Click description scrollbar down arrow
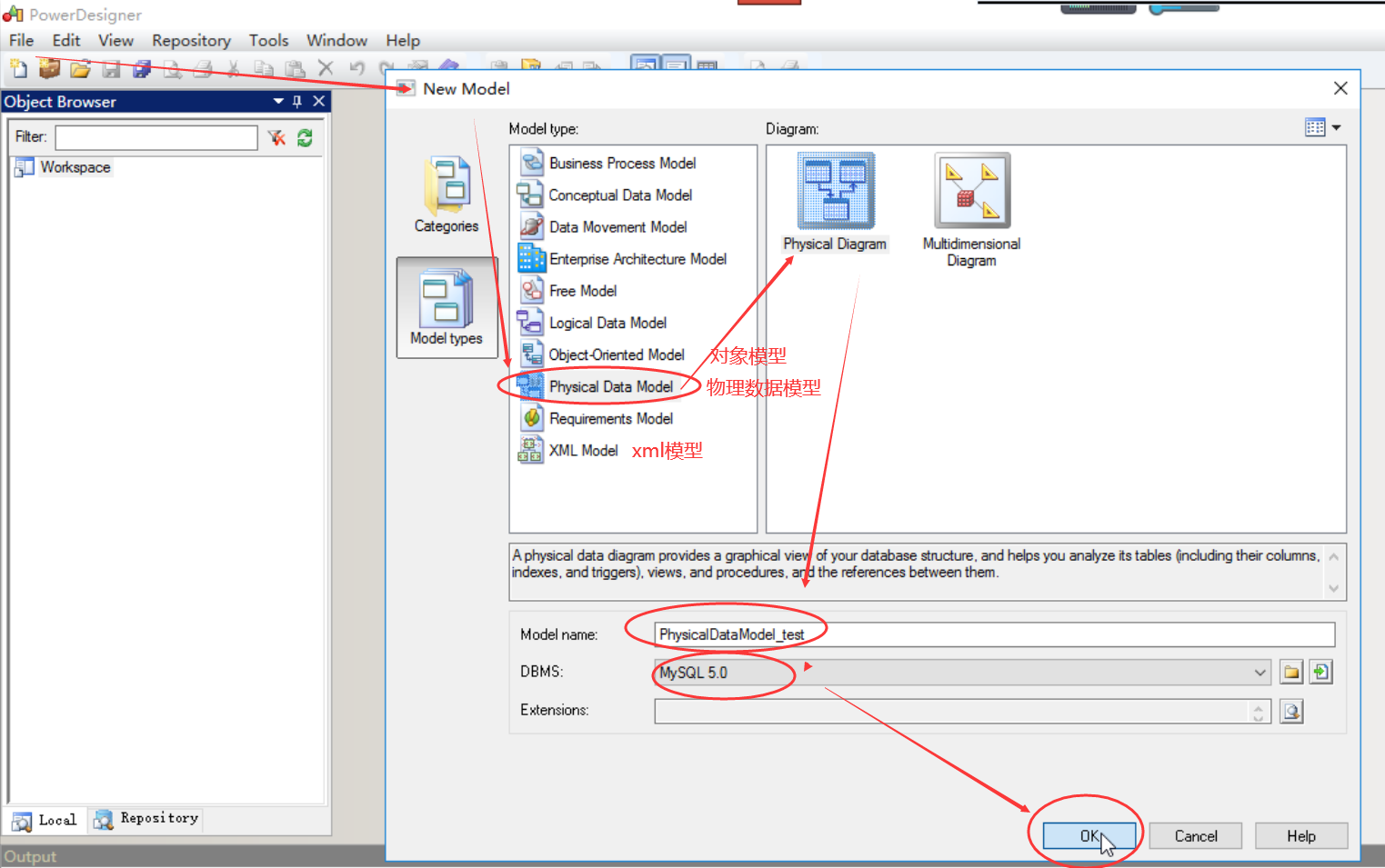The width and height of the screenshot is (1385, 868). pyautogui.click(x=1334, y=588)
